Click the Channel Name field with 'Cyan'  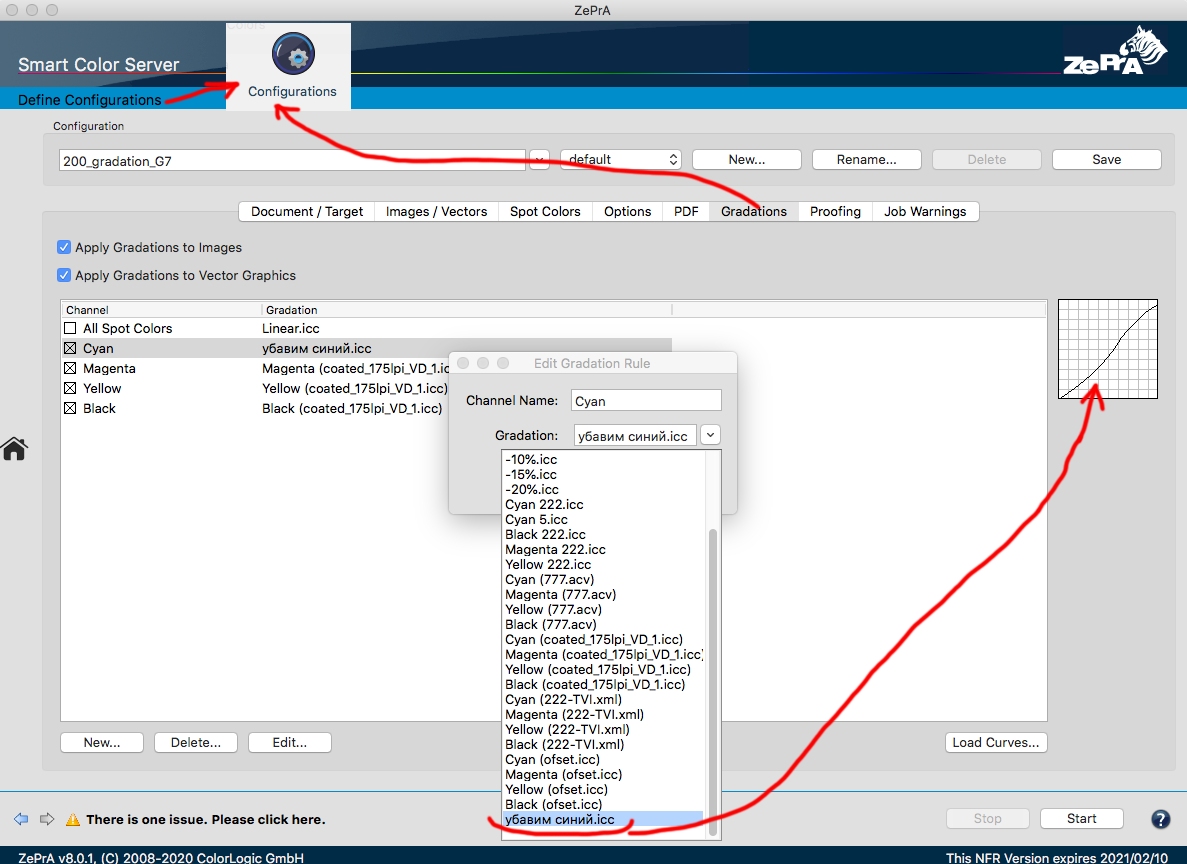pos(646,401)
